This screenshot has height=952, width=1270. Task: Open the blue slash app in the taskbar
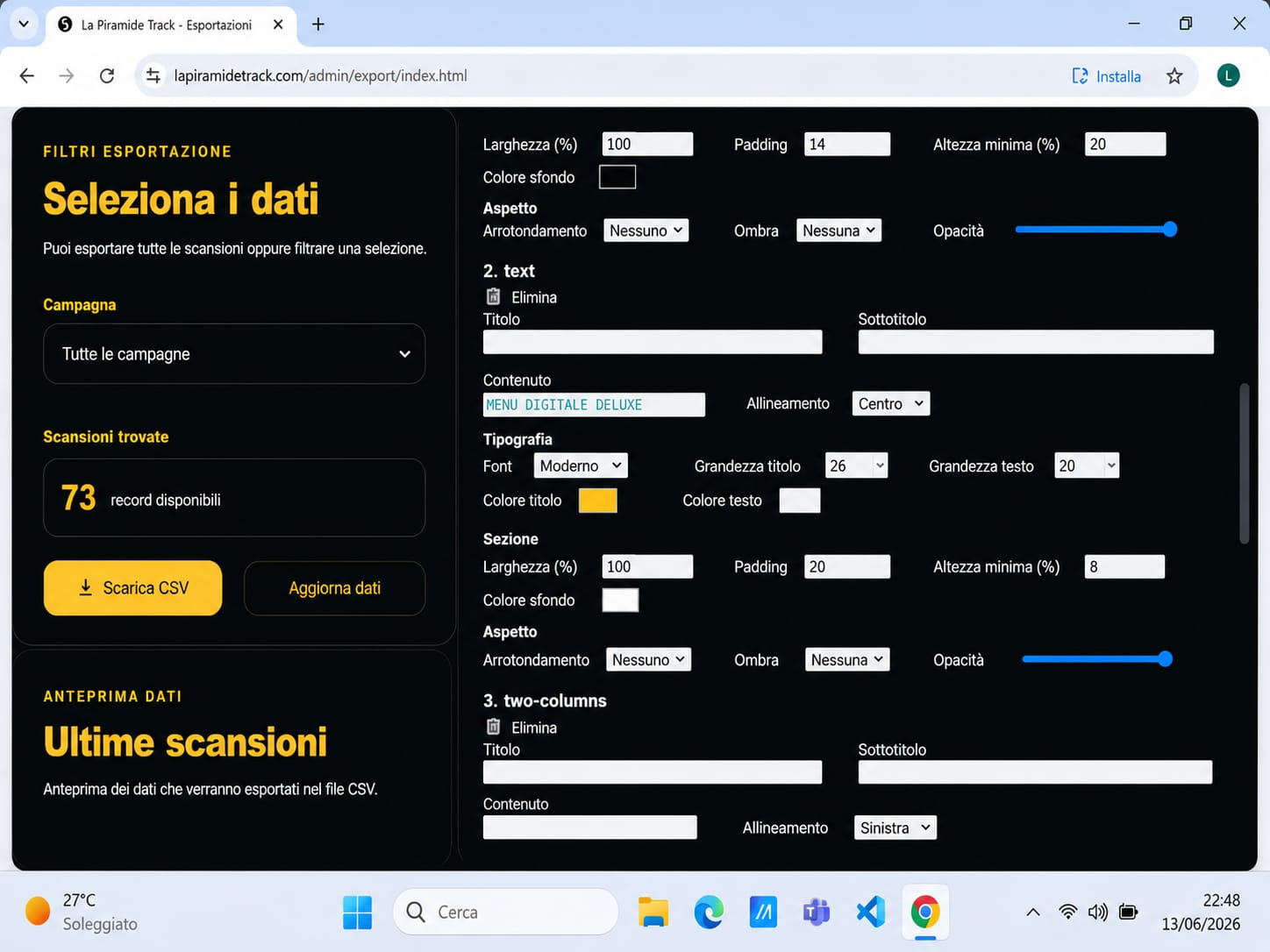[762, 913]
